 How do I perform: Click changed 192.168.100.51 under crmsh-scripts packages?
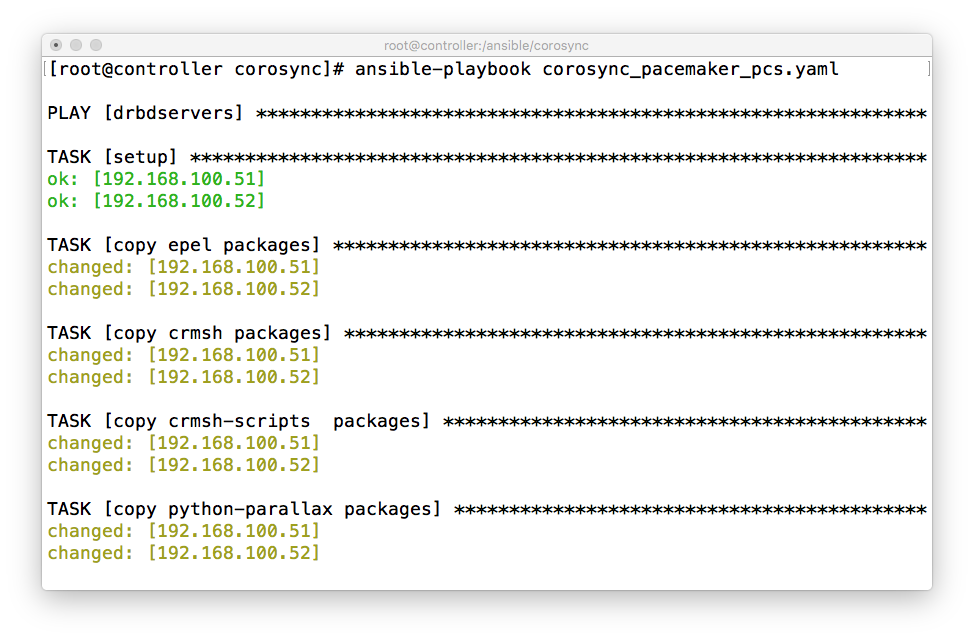pyautogui.click(x=184, y=443)
